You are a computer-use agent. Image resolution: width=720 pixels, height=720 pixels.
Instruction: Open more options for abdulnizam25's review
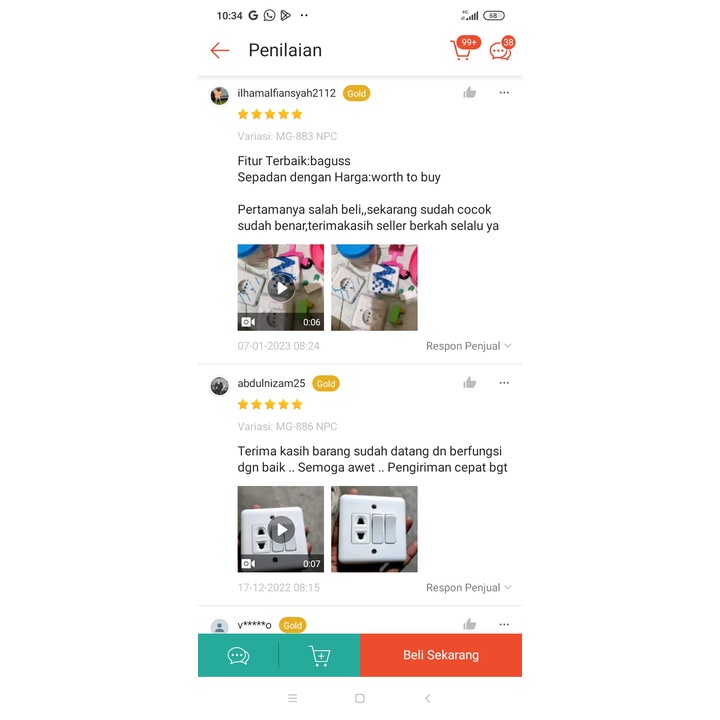point(504,383)
